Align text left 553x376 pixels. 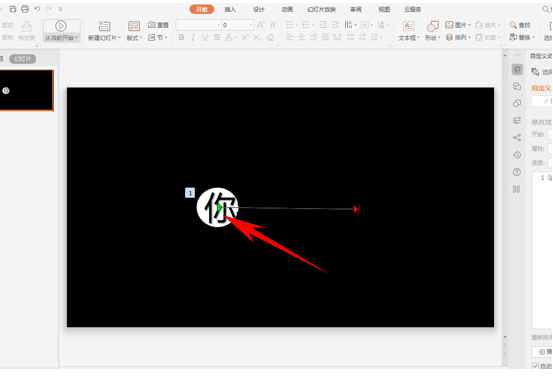290,37
